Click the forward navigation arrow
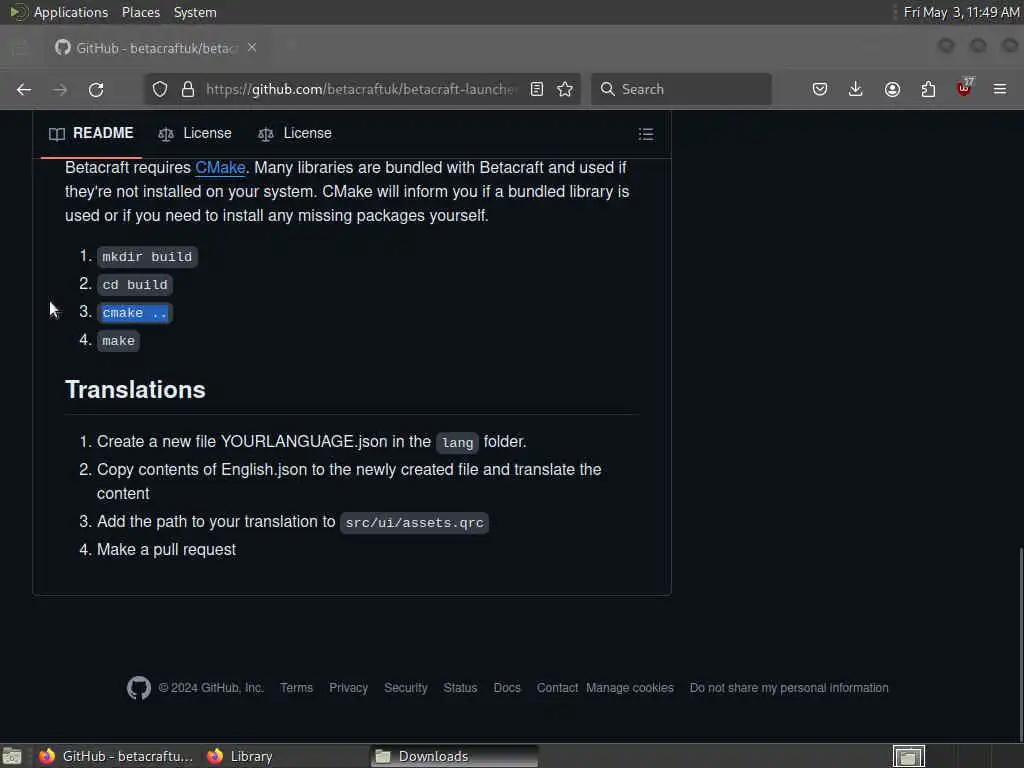 [60, 89]
